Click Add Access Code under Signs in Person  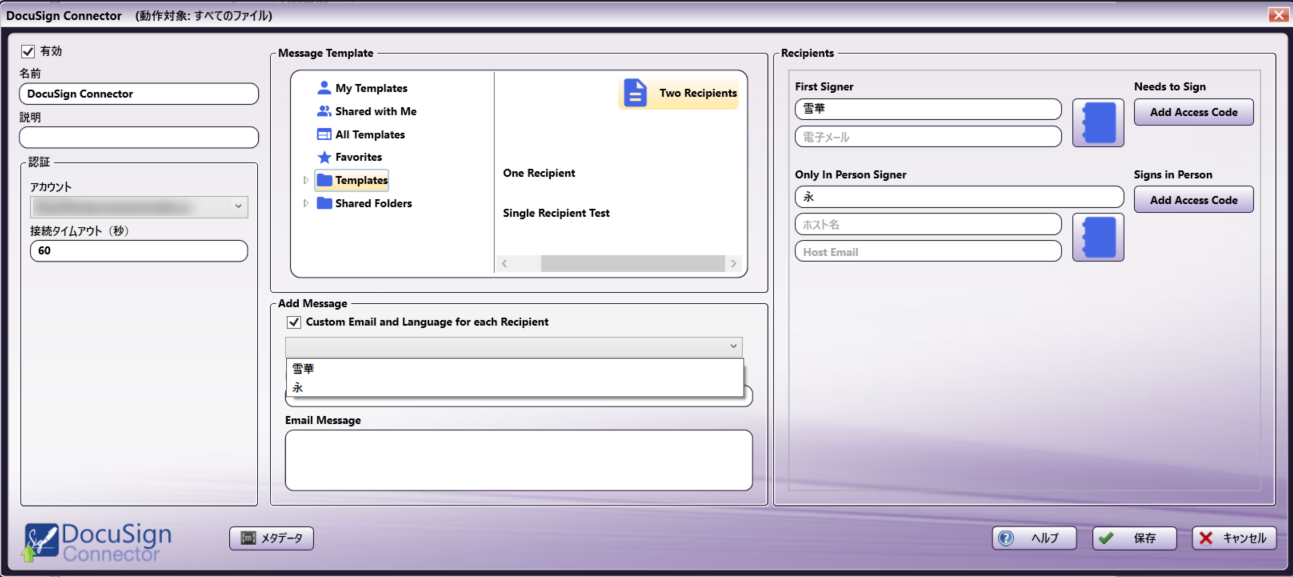pos(1194,200)
